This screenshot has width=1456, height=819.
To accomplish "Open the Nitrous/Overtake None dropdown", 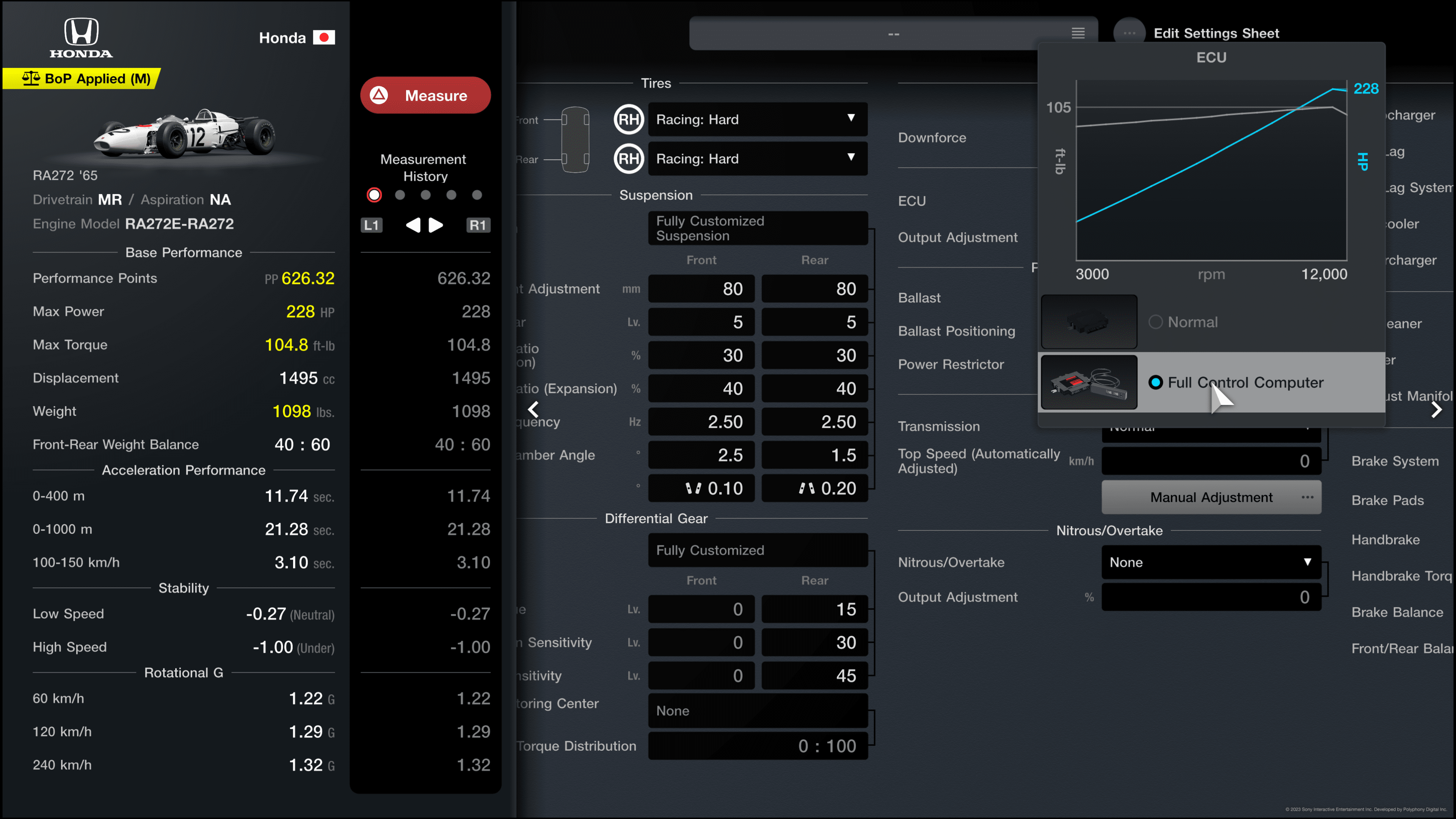I will (x=1211, y=562).
